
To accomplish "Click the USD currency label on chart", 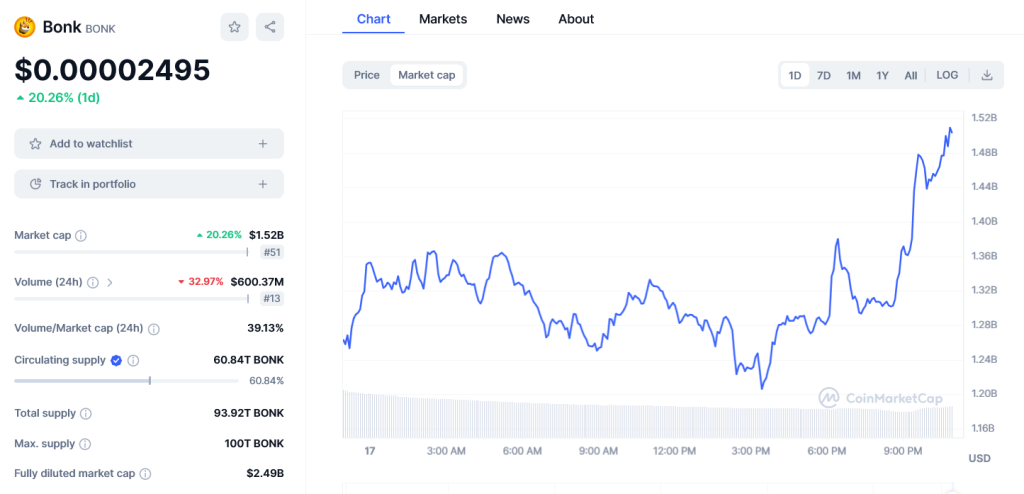I will tap(980, 459).
